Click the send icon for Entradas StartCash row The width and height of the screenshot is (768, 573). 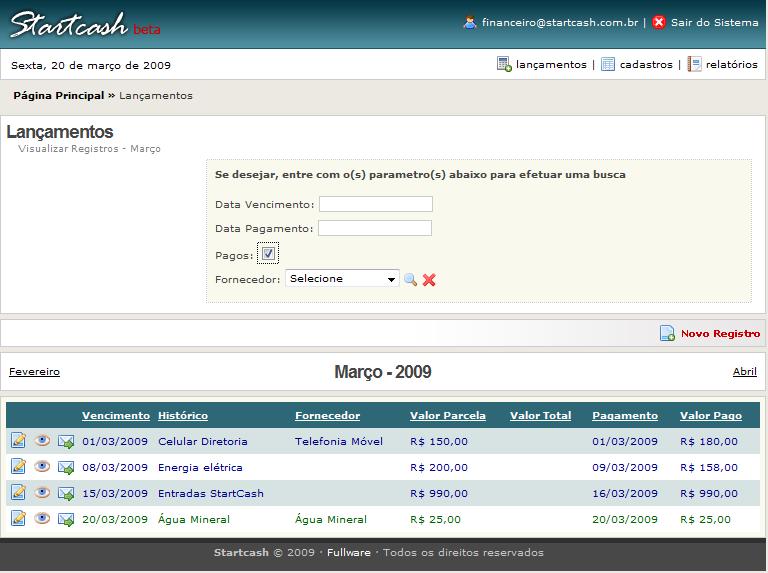(x=66, y=493)
